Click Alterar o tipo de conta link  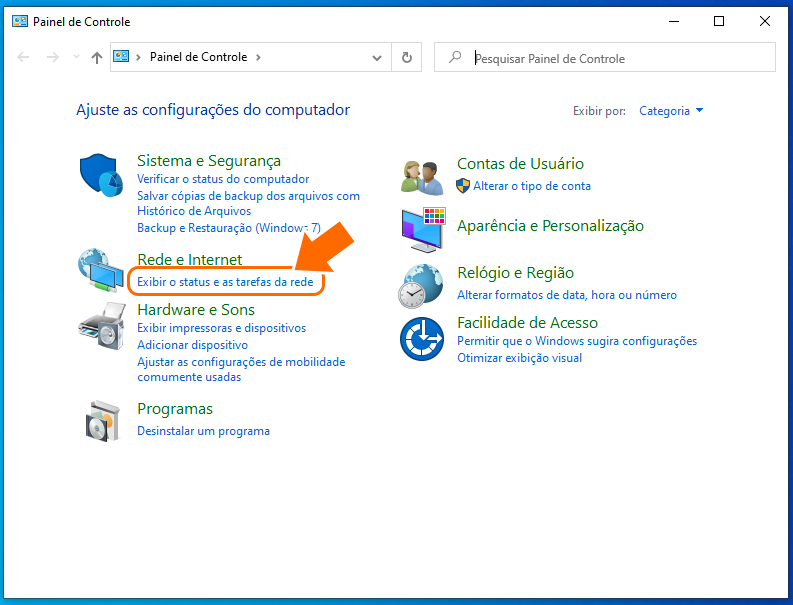pyautogui.click(x=532, y=186)
